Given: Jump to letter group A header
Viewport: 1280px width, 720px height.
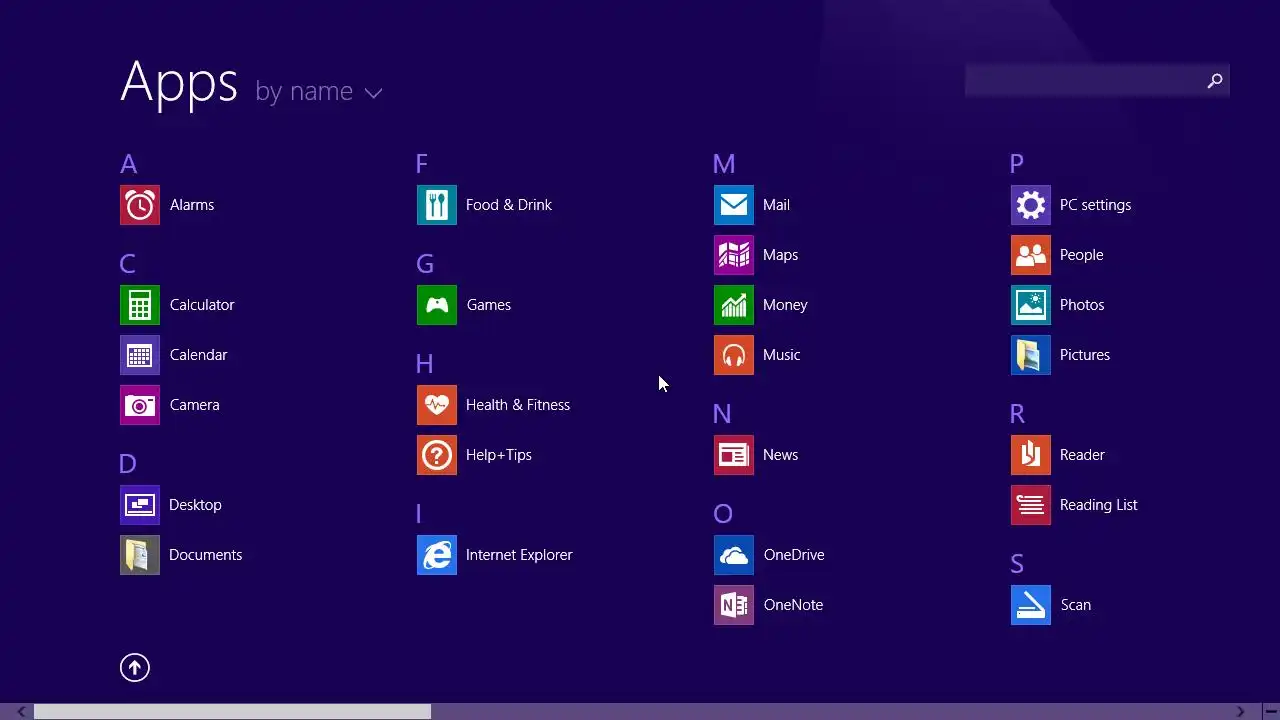Looking at the screenshot, I should coord(128,164).
